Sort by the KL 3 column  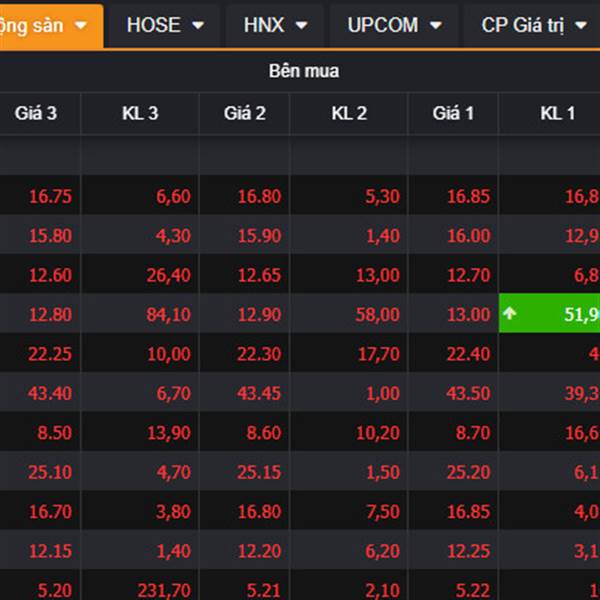tap(140, 114)
